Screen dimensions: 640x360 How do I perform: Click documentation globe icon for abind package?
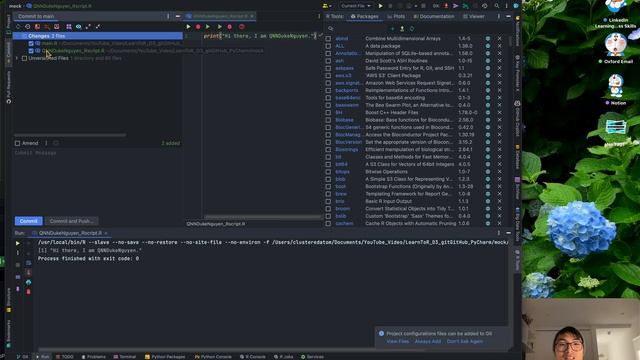488,38
